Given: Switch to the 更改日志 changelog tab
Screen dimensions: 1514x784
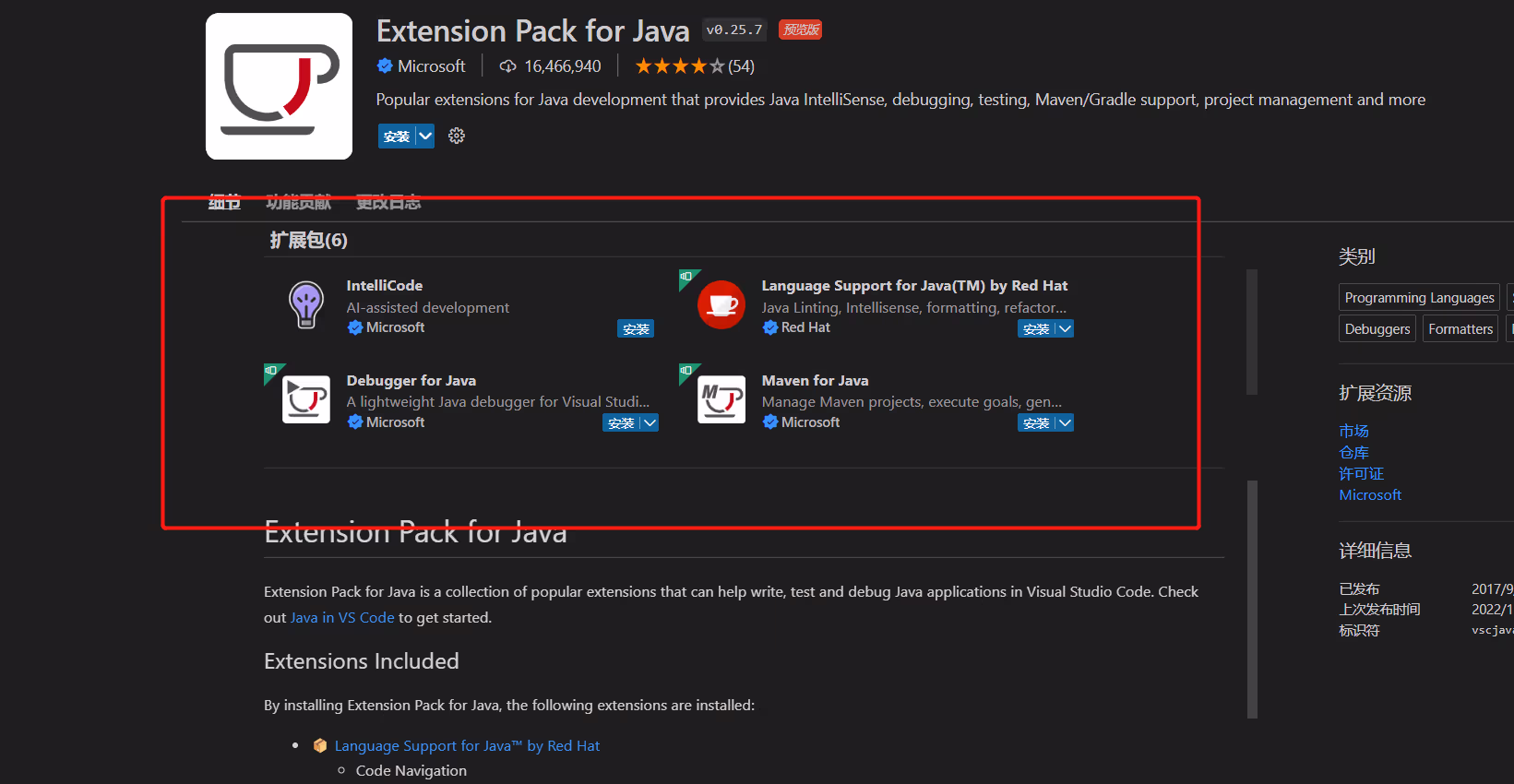Looking at the screenshot, I should coord(388,202).
